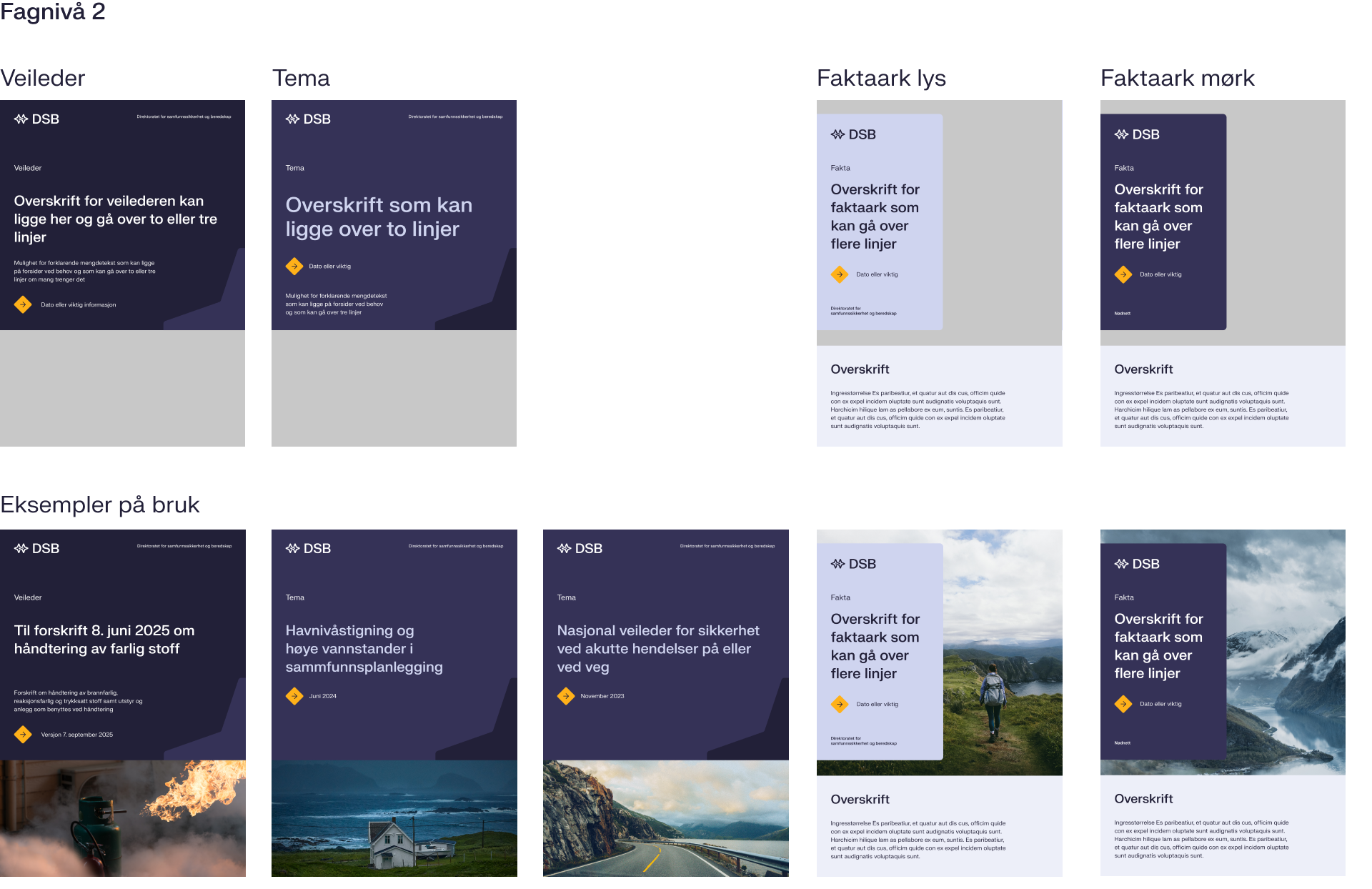Select the coastal road photo

[666, 818]
